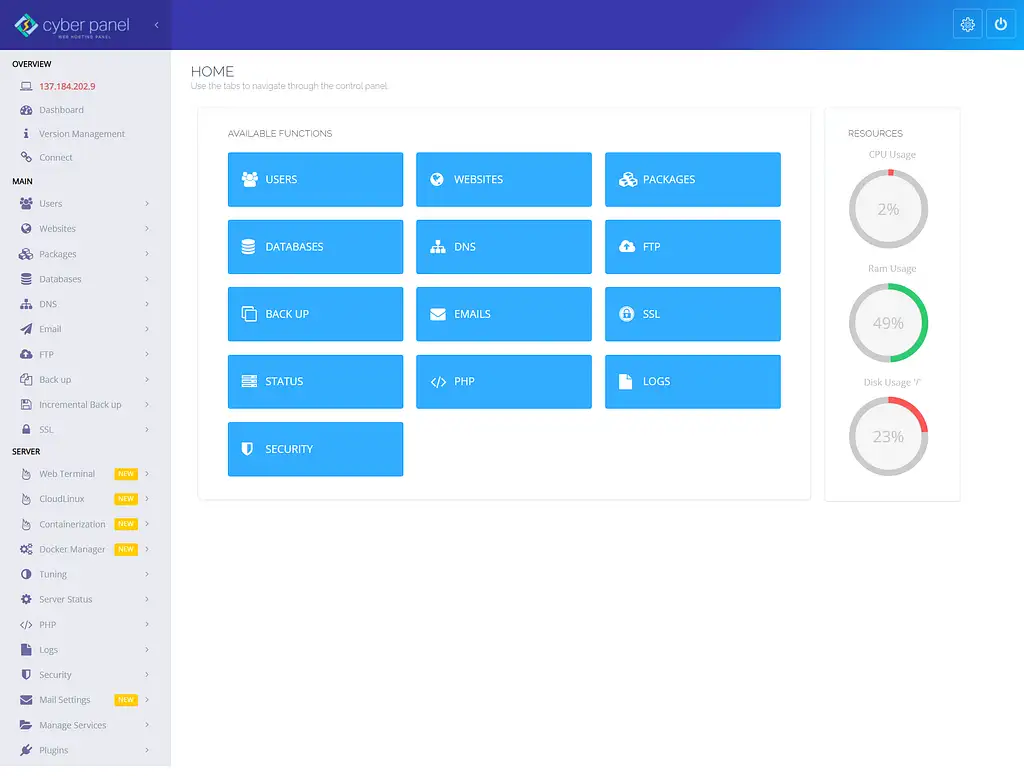Click the STATUS function tile

point(315,381)
